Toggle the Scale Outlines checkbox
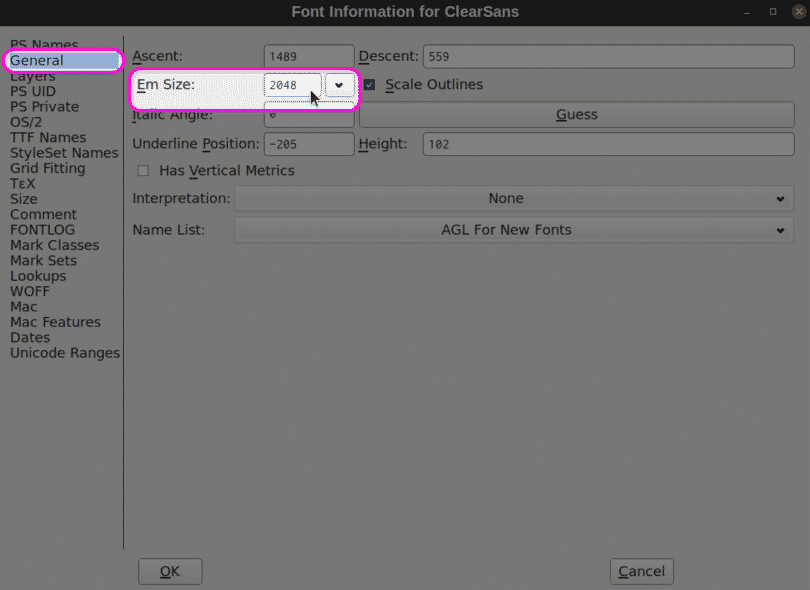 click(369, 85)
